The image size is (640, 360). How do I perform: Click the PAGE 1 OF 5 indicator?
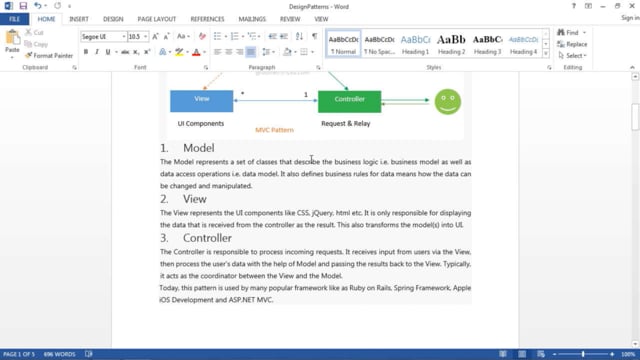click(x=19, y=354)
